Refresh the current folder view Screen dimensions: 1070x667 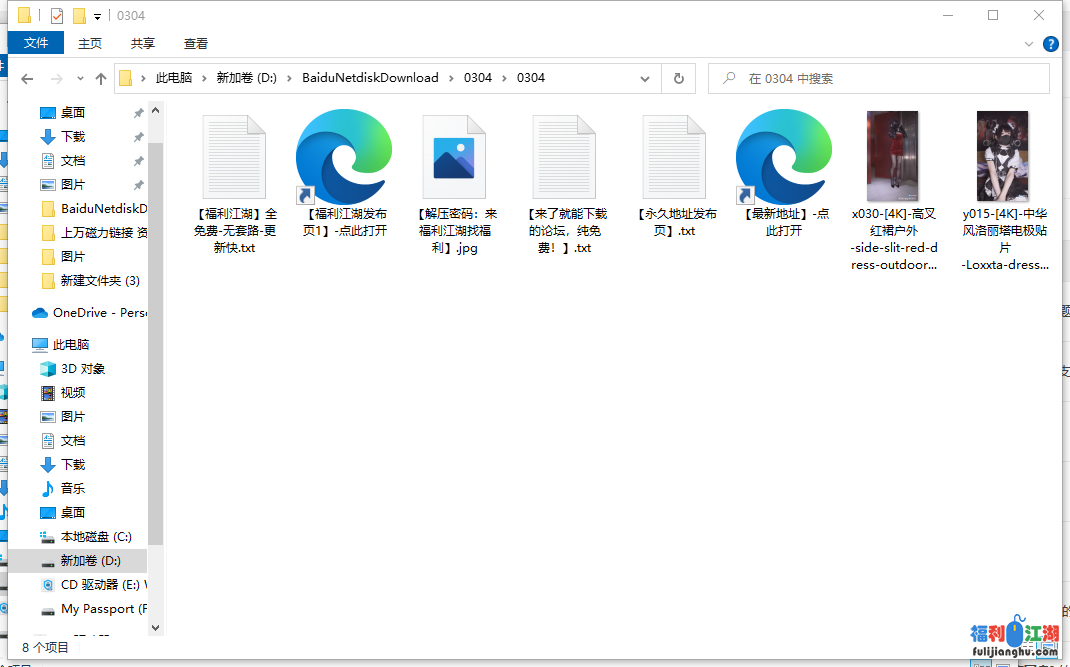pyautogui.click(x=679, y=79)
